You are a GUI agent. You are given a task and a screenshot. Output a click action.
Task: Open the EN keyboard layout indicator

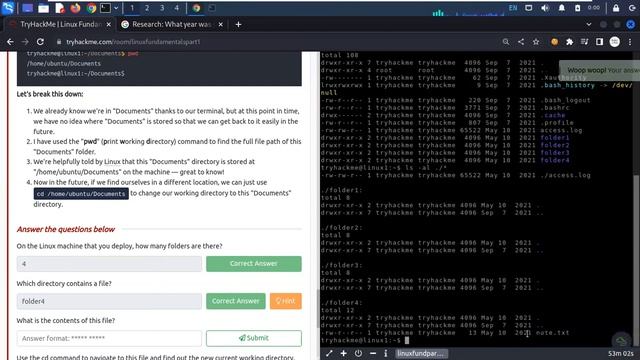tap(513, 8)
